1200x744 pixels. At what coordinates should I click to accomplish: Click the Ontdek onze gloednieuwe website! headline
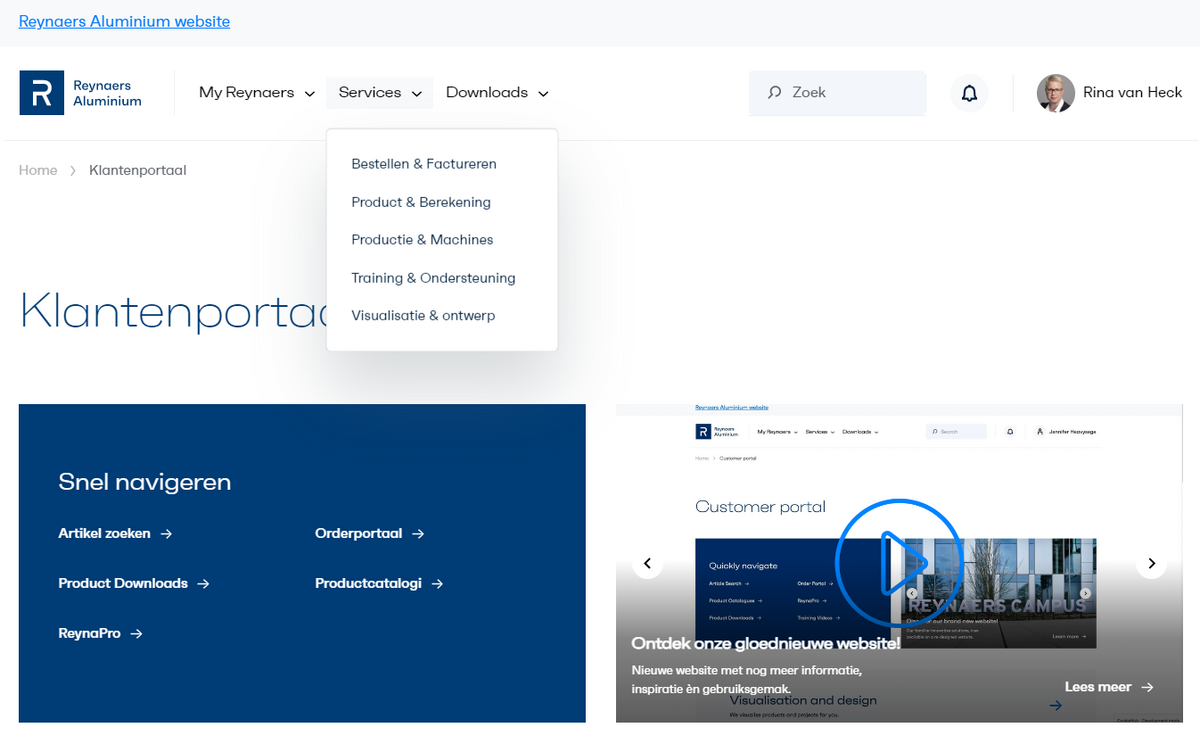tap(766, 643)
